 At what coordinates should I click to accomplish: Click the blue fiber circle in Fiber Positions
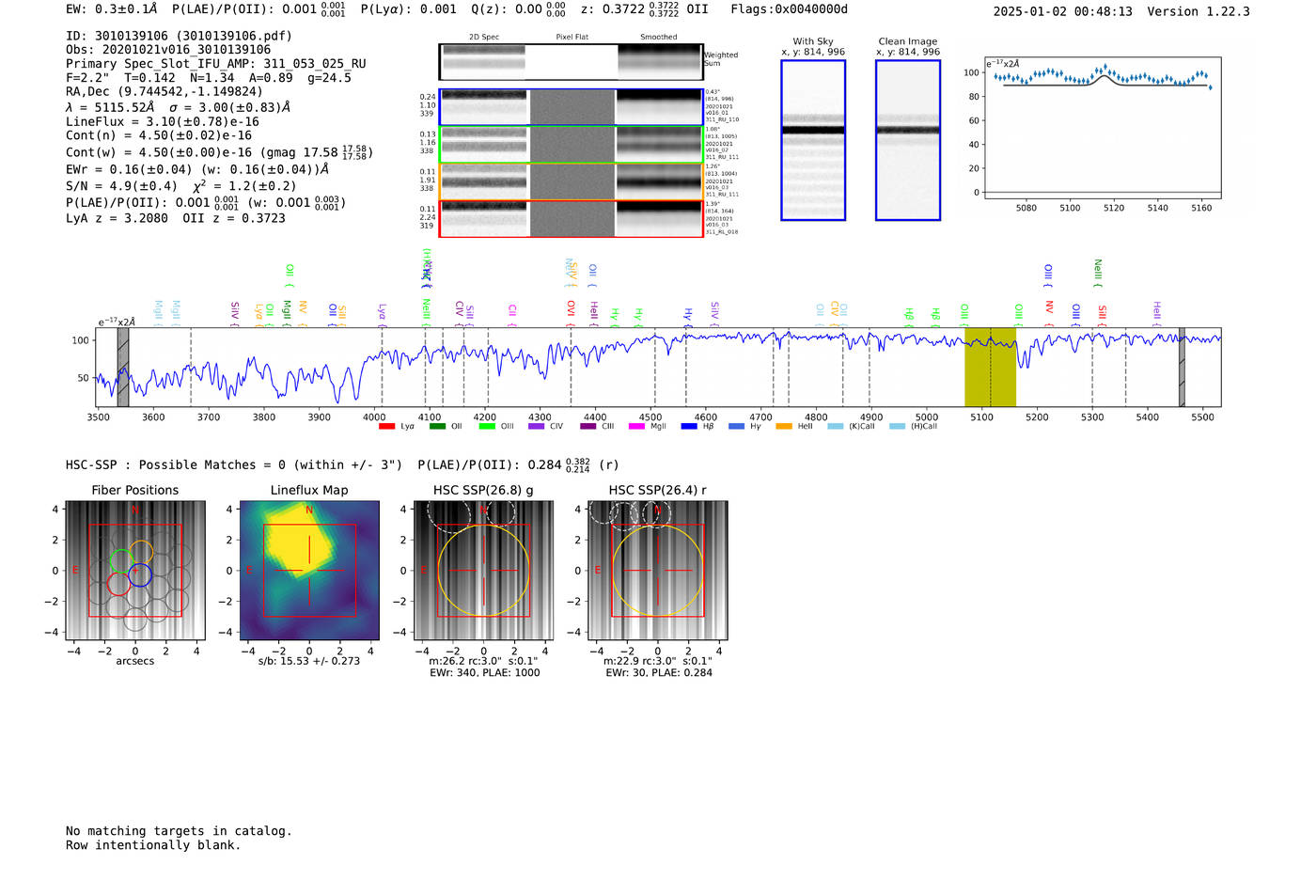point(140,574)
